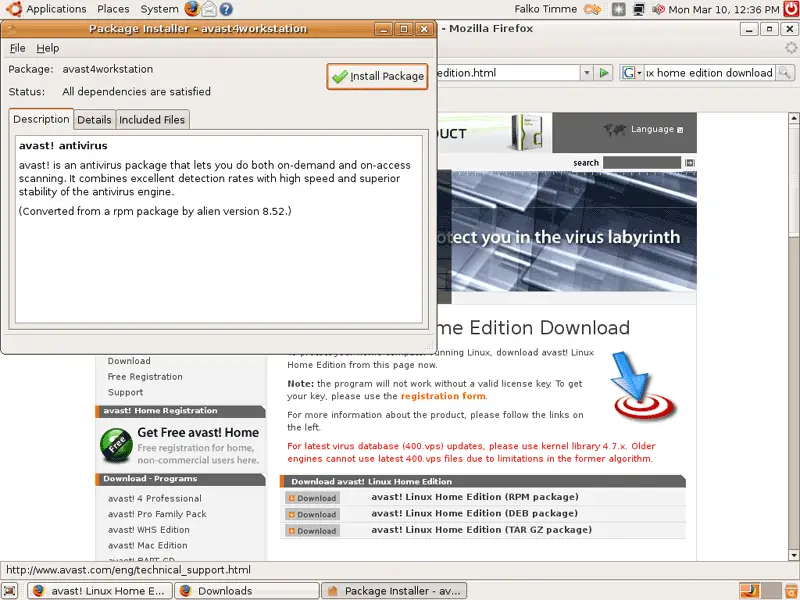The width and height of the screenshot is (800, 600).
Task: Open the Free Registration sidebar link
Action: pos(145,377)
